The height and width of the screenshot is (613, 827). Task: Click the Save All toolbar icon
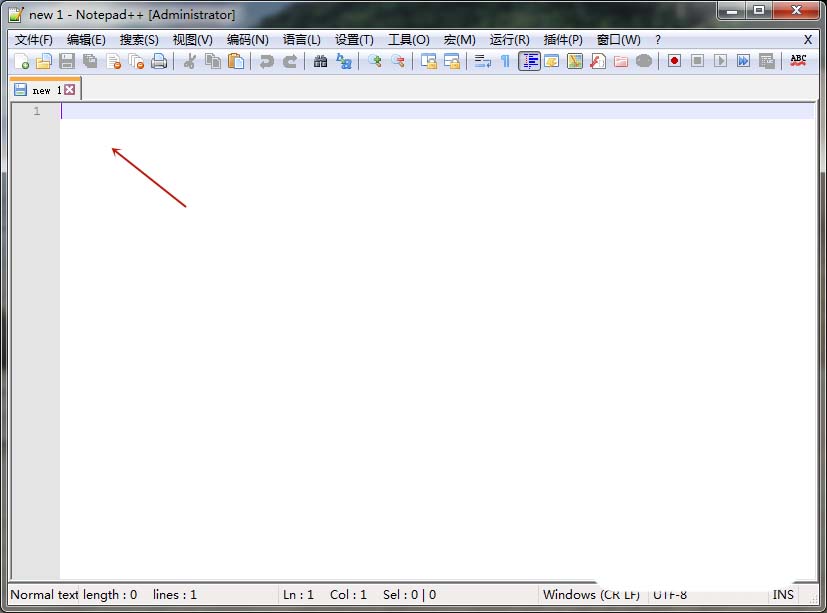90,61
